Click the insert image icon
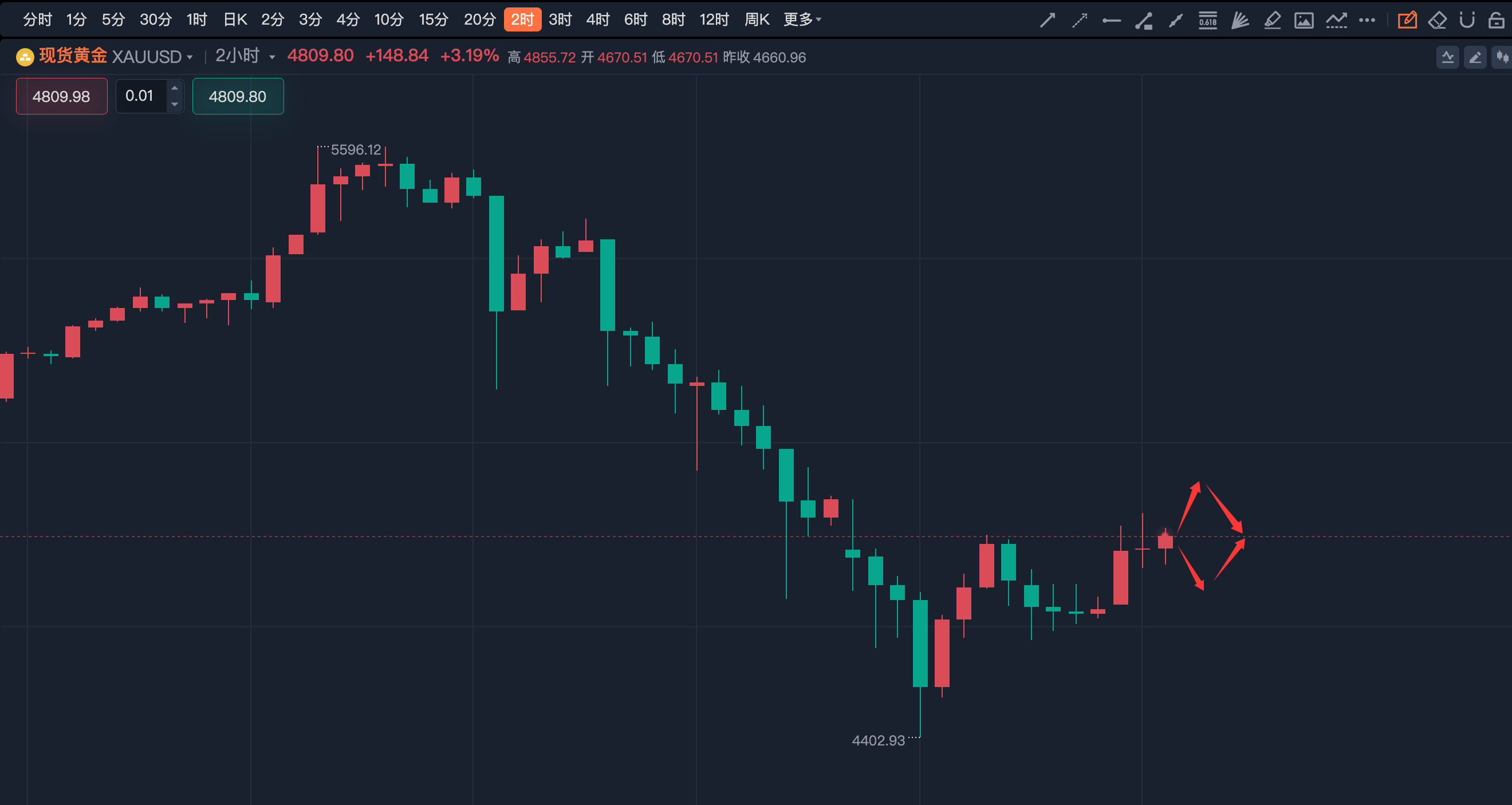 (1304, 21)
